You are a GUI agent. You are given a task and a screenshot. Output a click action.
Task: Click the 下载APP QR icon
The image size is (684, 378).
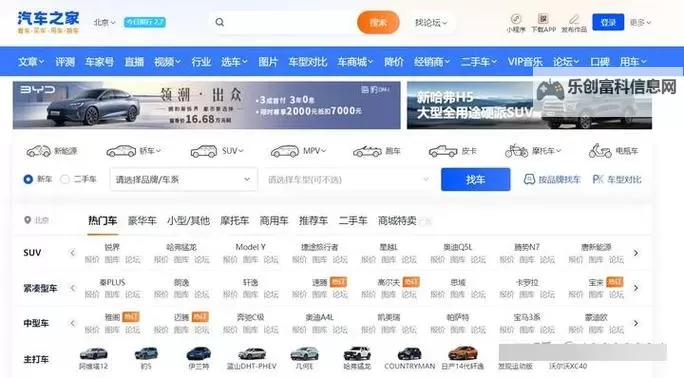(x=543, y=19)
